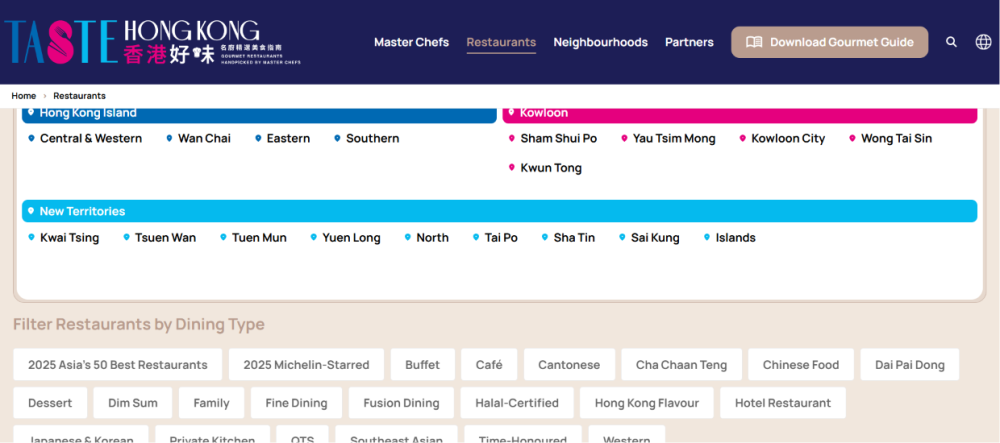The height and width of the screenshot is (443, 1000).
Task: Select the Hong Kong Island region header
Action: (259, 114)
